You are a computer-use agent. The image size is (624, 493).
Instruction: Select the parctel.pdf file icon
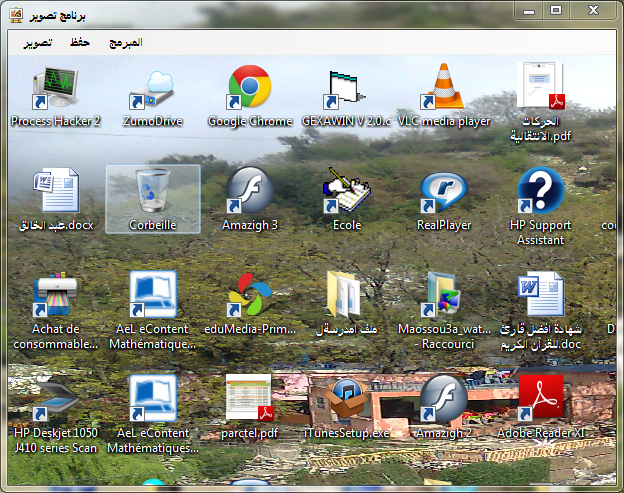[250, 398]
